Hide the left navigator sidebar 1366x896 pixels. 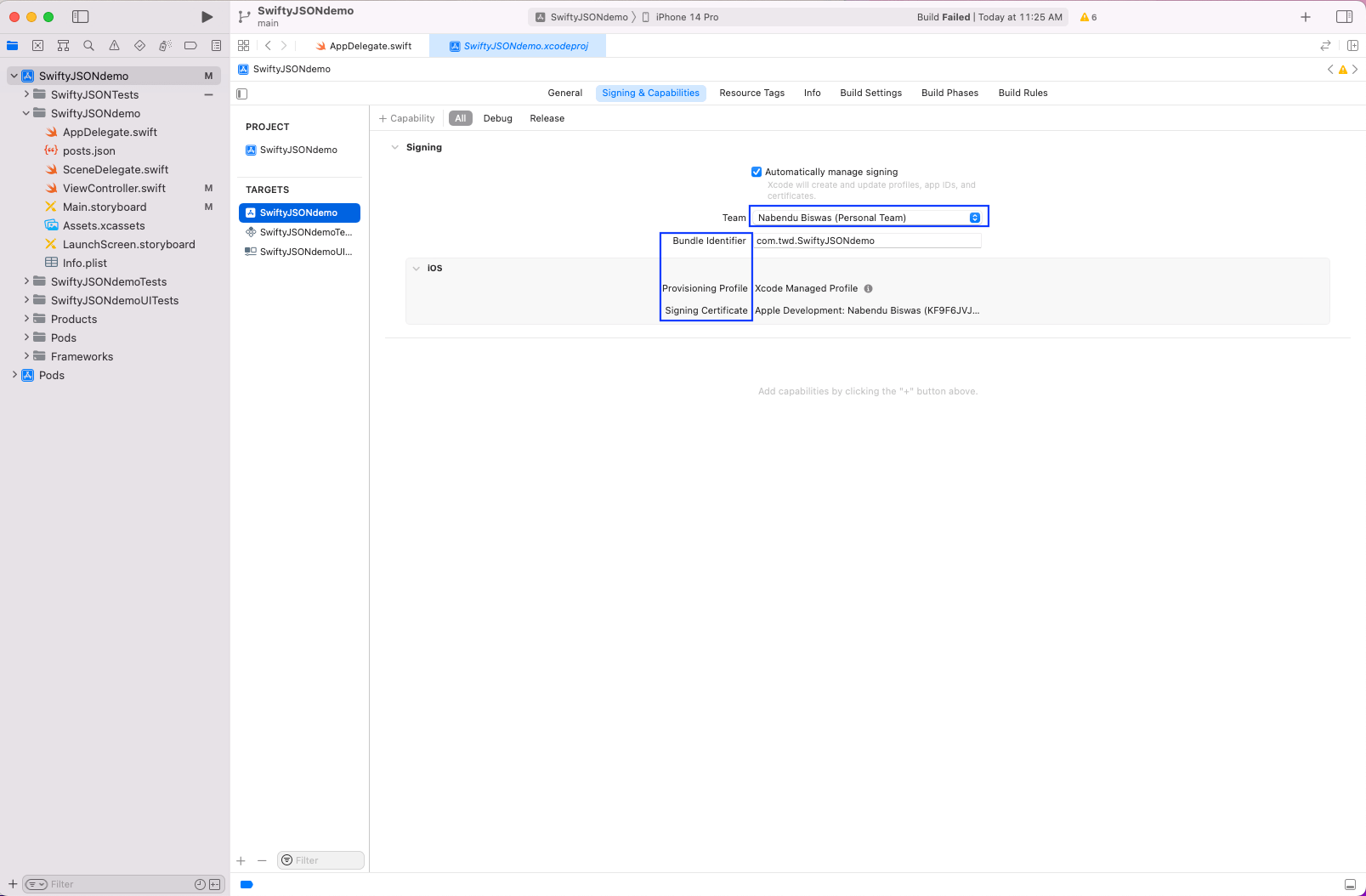click(81, 17)
